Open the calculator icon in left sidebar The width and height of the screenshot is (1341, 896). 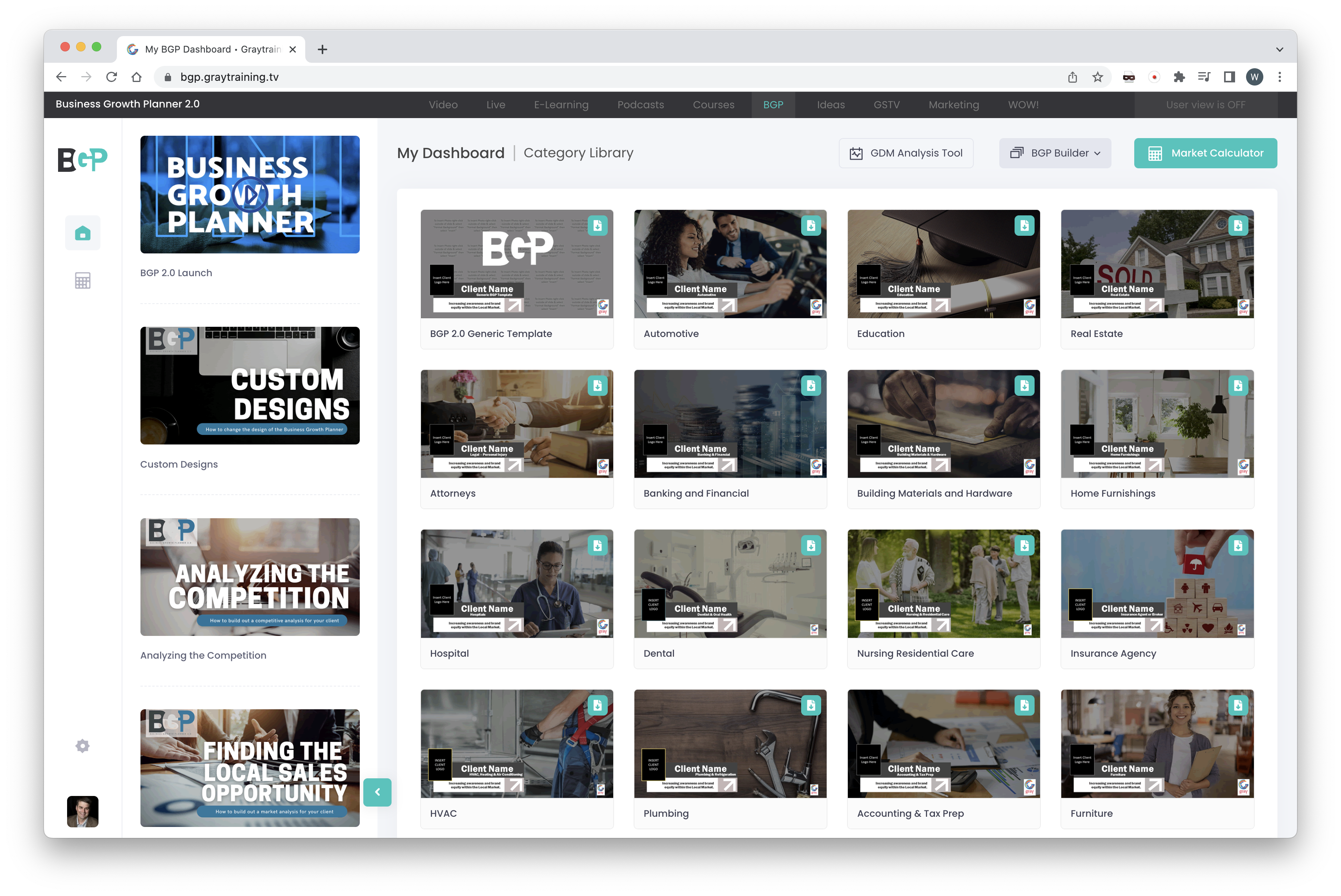click(82, 280)
